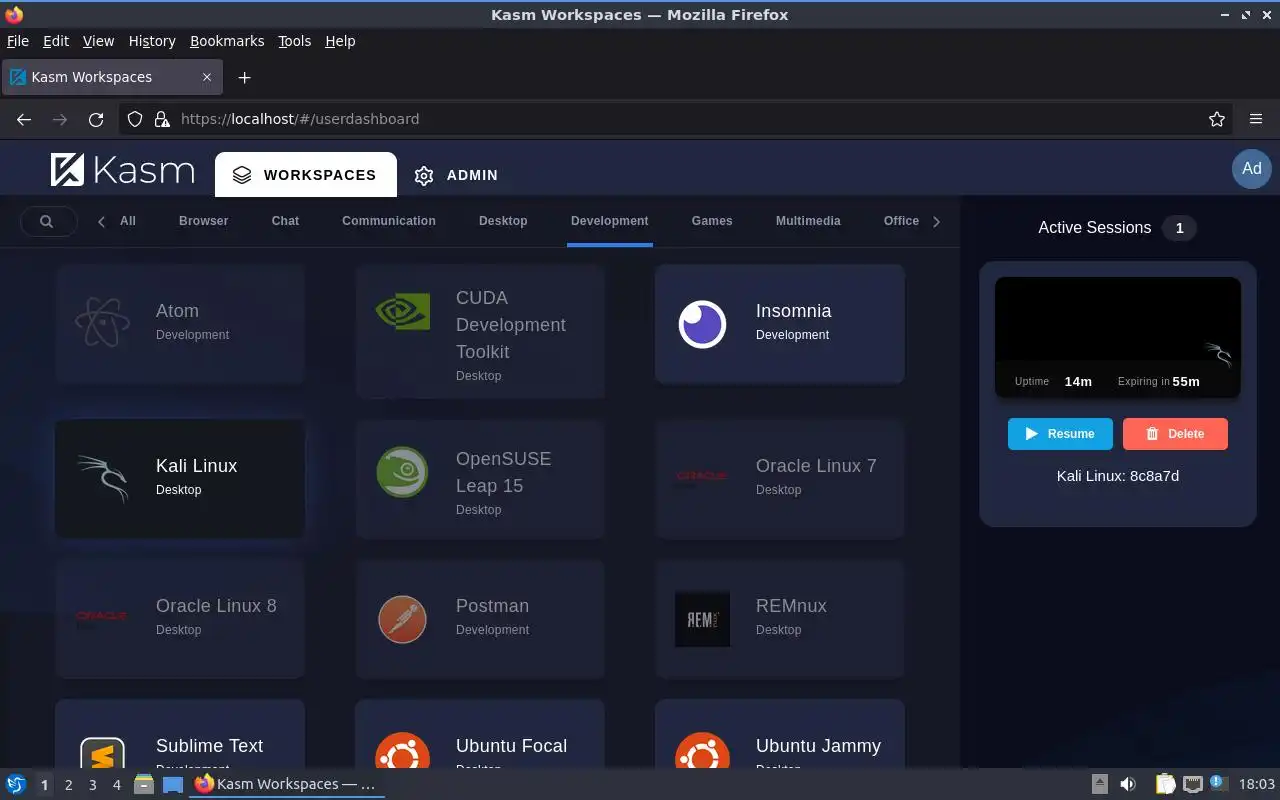Open a new browser tab
1280x800 pixels.
244,77
